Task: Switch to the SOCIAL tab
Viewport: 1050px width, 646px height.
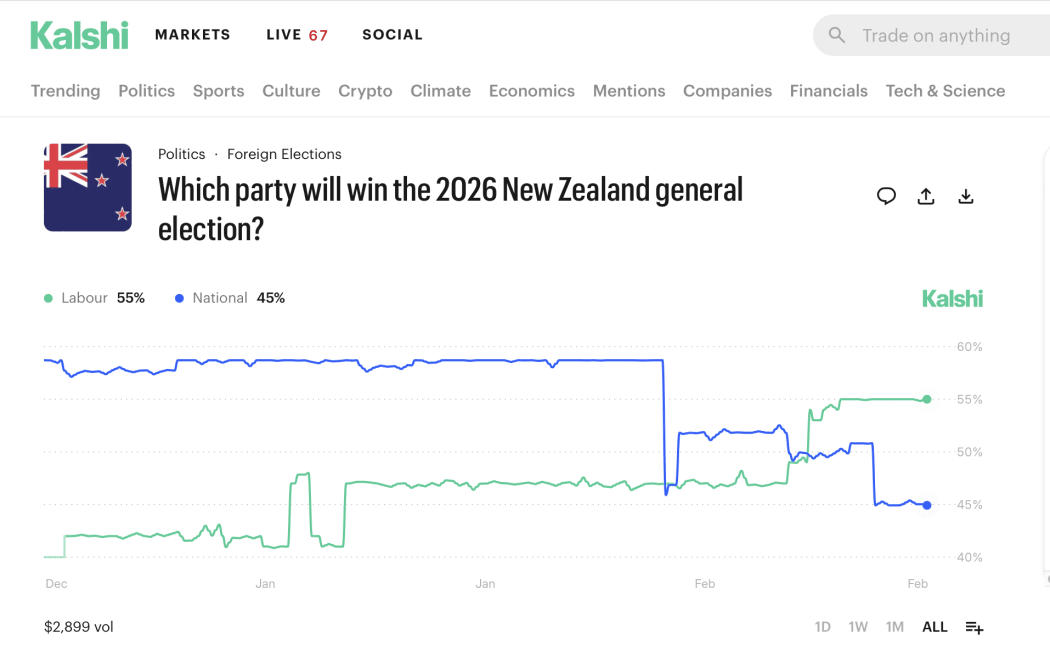Action: [392, 34]
